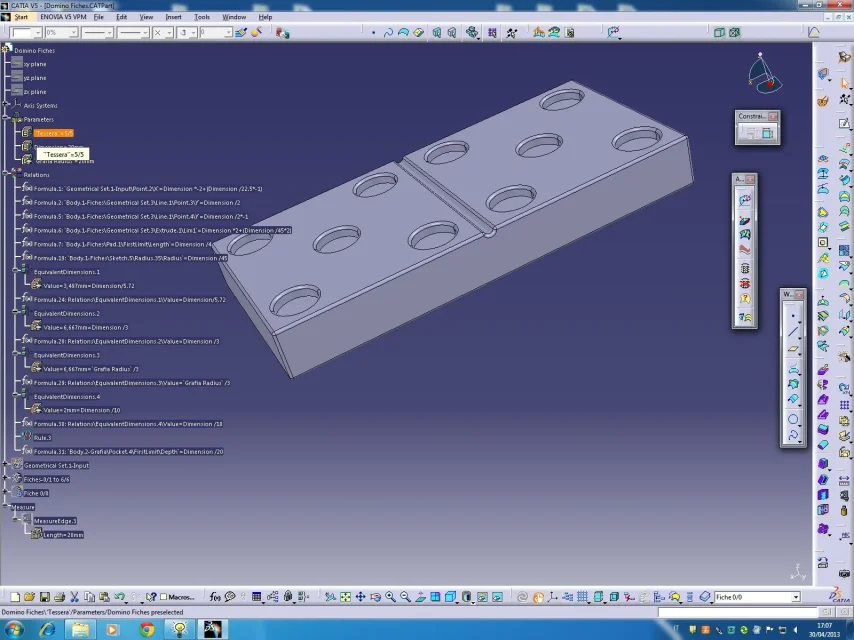This screenshot has width=854, height=640.
Task: Open the Start menu in CATIA
Action: (21, 17)
